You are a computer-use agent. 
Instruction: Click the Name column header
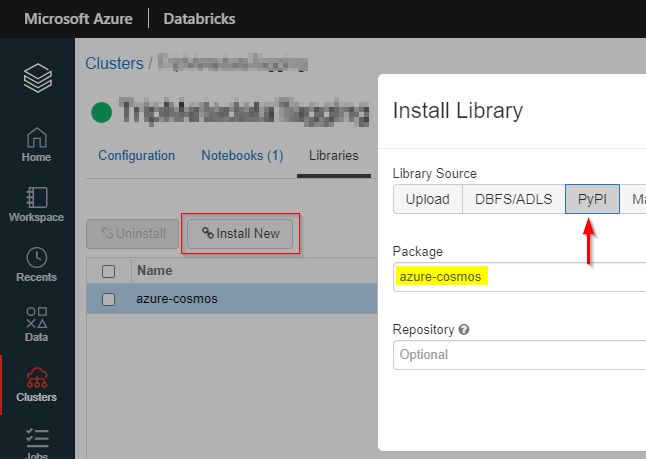pos(154,271)
